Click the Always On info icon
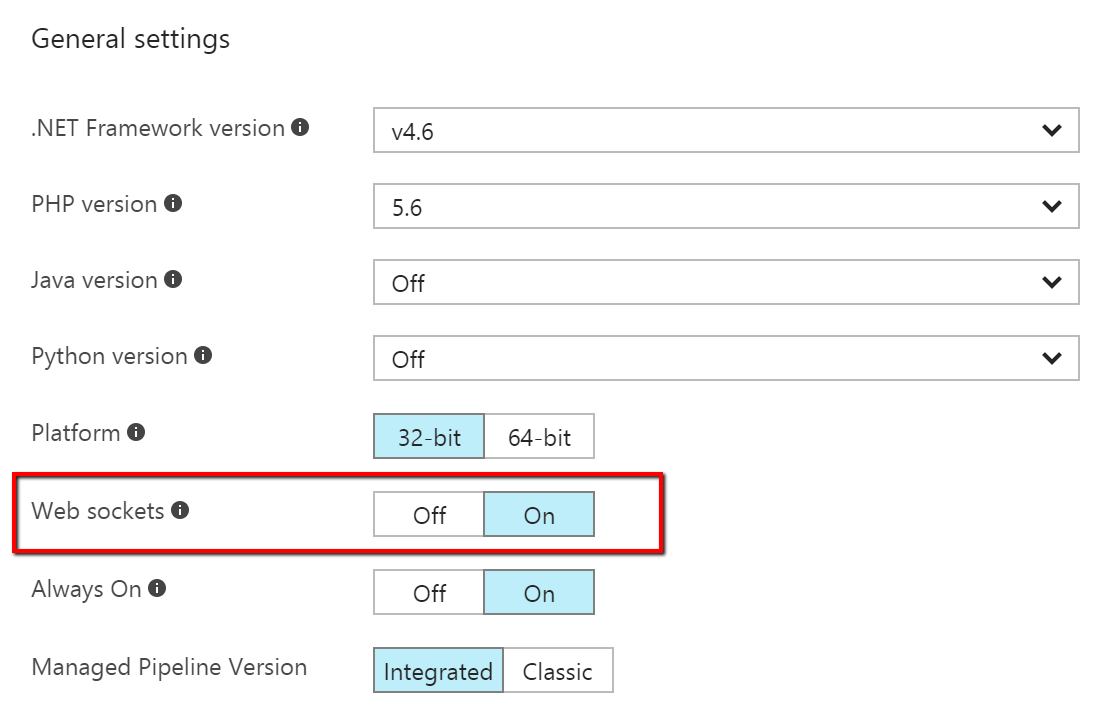Image resolution: width=1119 pixels, height=715 pixels. pos(157,589)
